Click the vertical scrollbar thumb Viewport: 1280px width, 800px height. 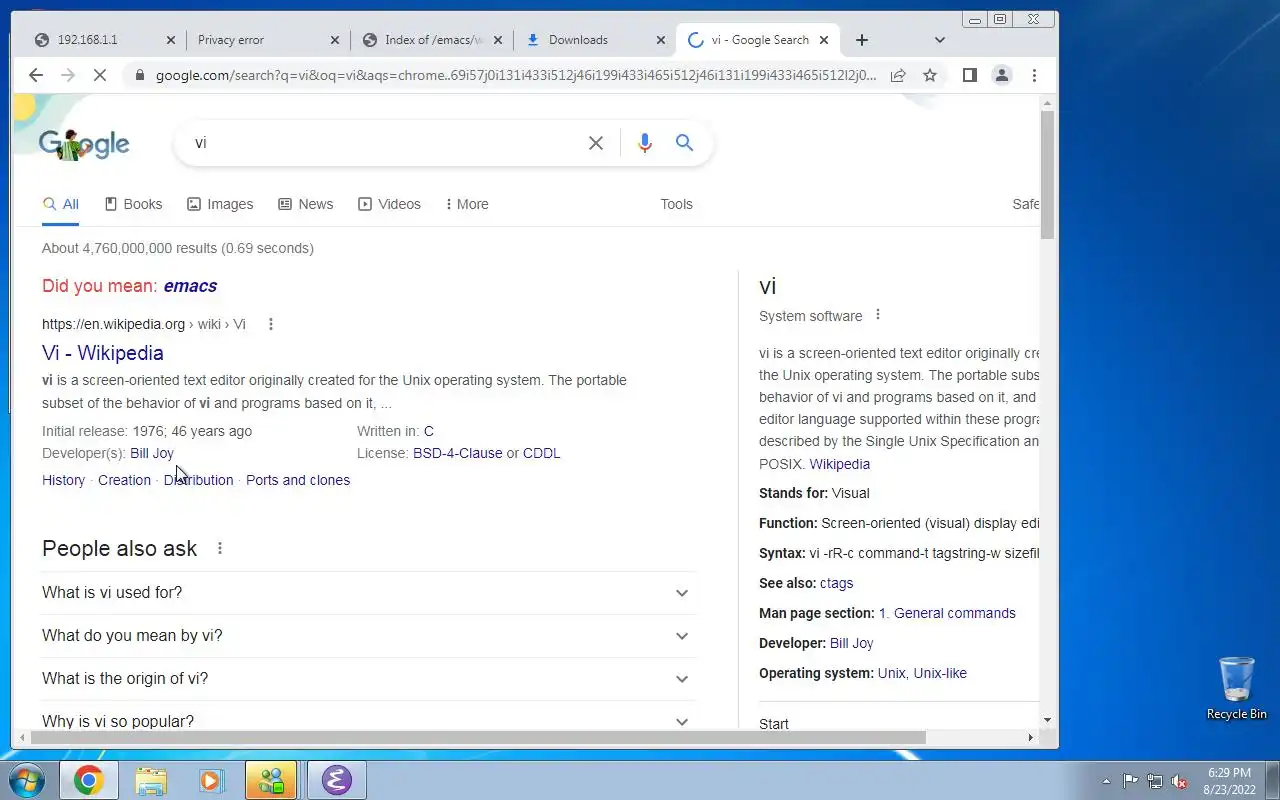tap(1047, 175)
